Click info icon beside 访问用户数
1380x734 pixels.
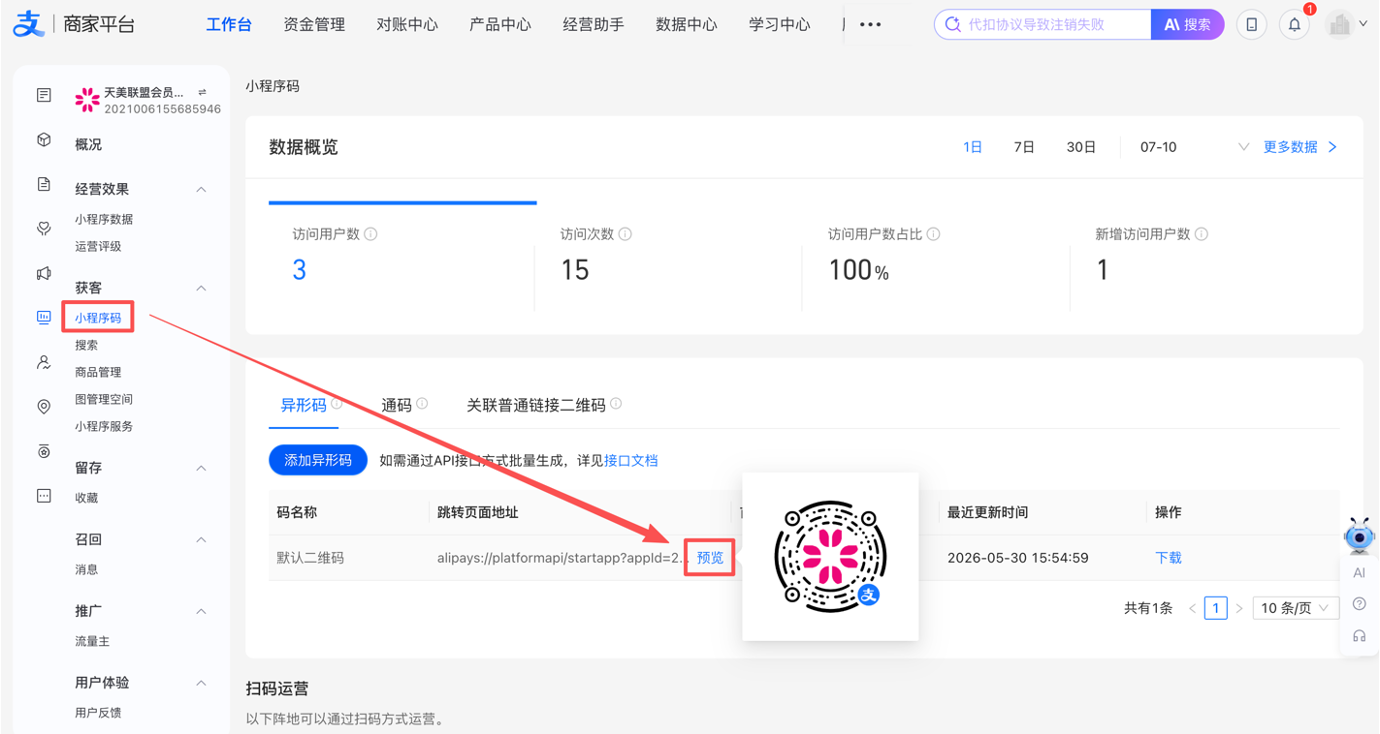coord(371,234)
